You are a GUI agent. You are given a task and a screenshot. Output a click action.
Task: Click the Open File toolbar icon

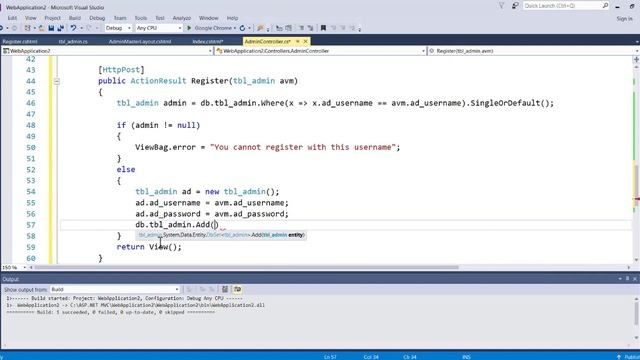click(x=41, y=28)
